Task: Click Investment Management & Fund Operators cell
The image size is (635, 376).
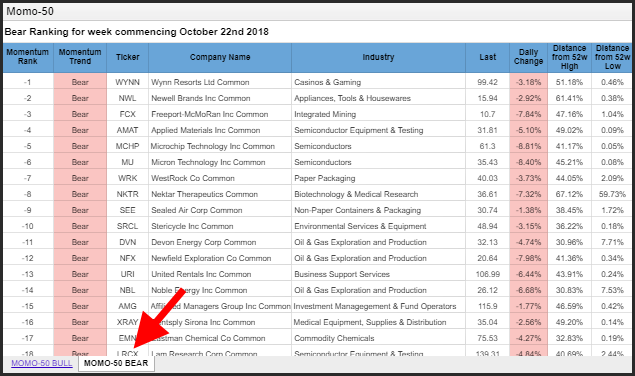Action: [378, 306]
